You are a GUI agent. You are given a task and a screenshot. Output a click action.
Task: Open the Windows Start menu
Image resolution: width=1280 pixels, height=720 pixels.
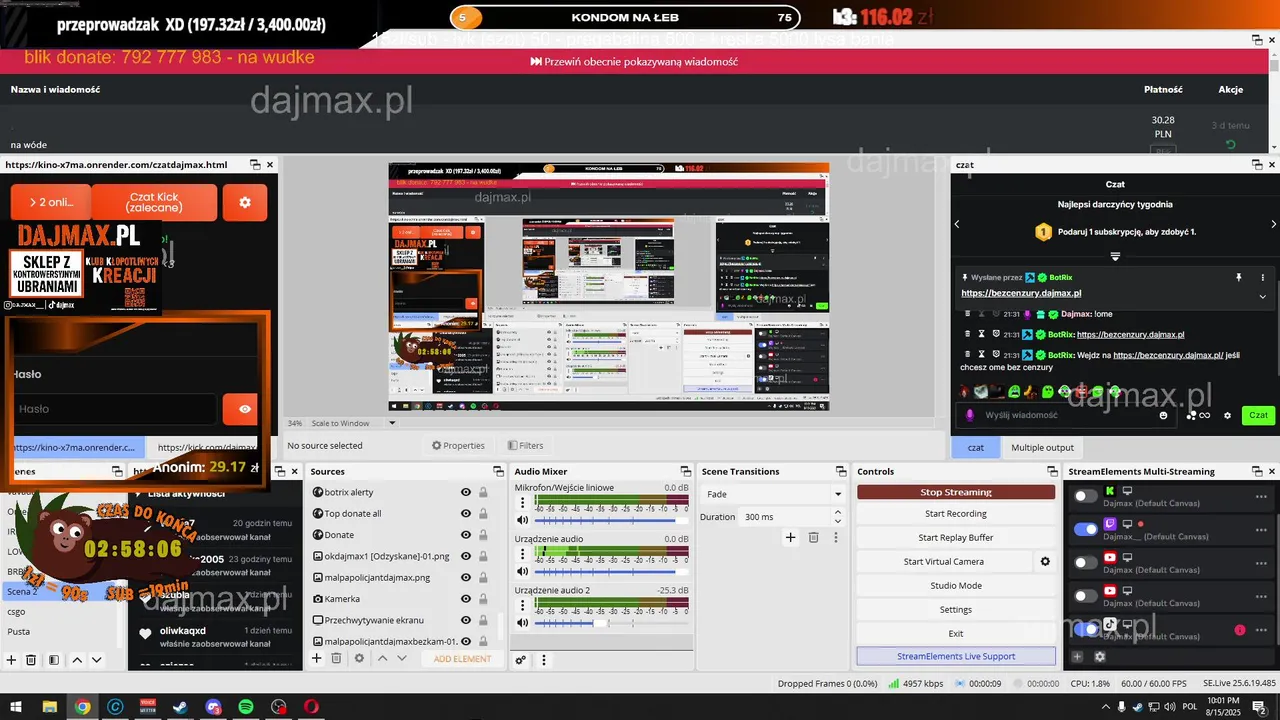click(x=16, y=707)
